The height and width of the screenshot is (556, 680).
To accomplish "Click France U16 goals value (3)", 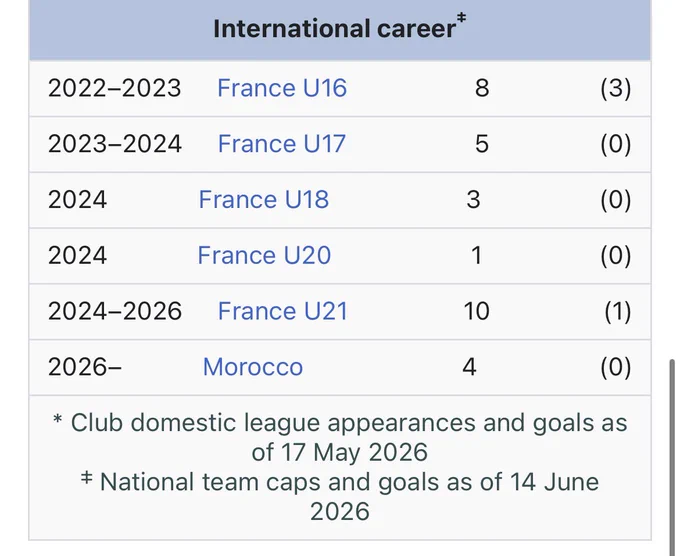I will coord(616,88).
